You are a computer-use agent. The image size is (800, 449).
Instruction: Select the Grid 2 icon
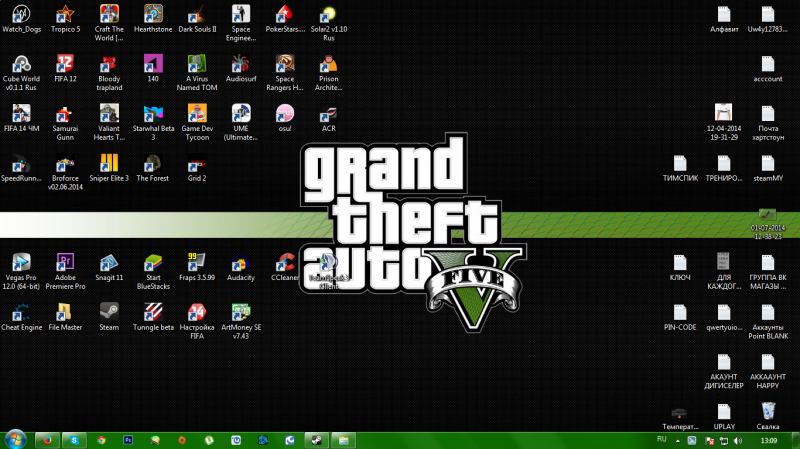tap(197, 167)
